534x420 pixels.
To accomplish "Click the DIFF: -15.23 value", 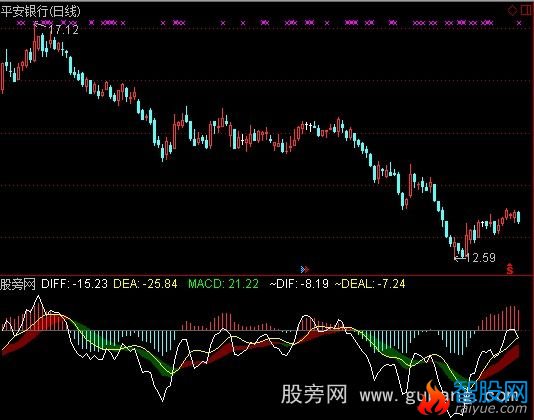I will pyautogui.click(x=74, y=283).
